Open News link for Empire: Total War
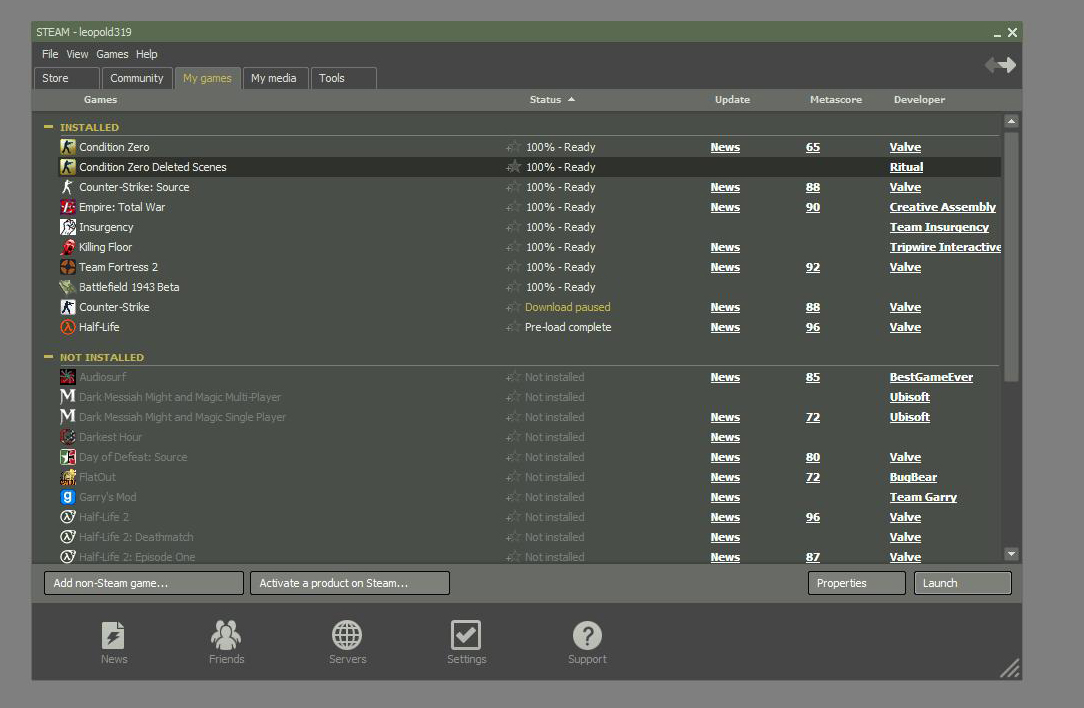Screen dimensions: 1084x708 [x=725, y=207]
